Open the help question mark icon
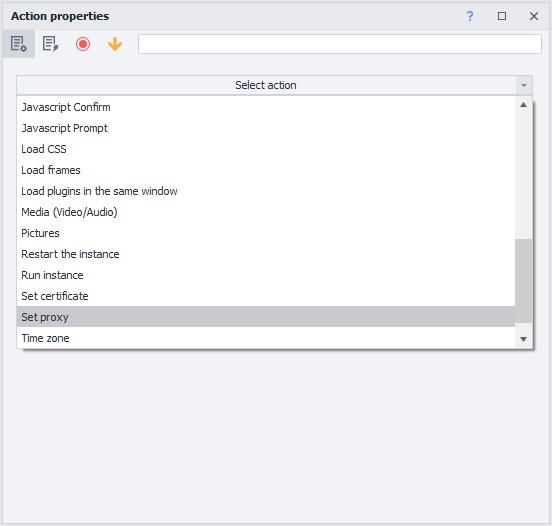The image size is (552, 526). coord(470,16)
